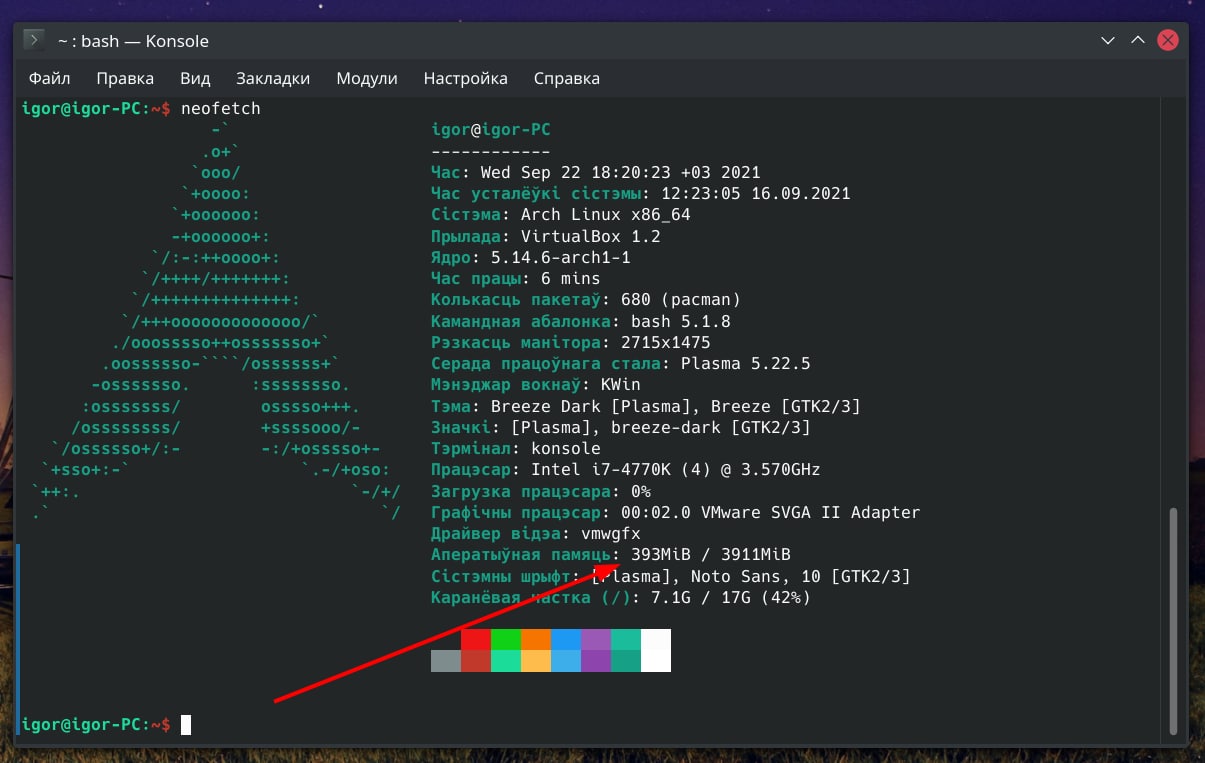Screen dimensions: 1205x763
Task: Open the Настройка menu
Action: [x=465, y=78]
